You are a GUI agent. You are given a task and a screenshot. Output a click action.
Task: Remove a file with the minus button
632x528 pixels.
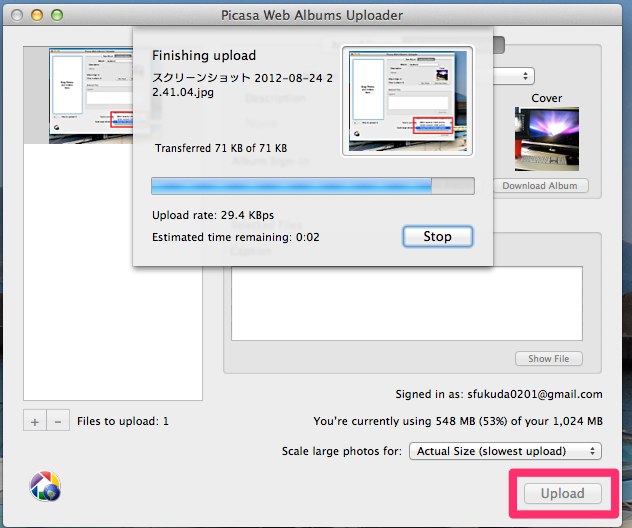(58, 422)
